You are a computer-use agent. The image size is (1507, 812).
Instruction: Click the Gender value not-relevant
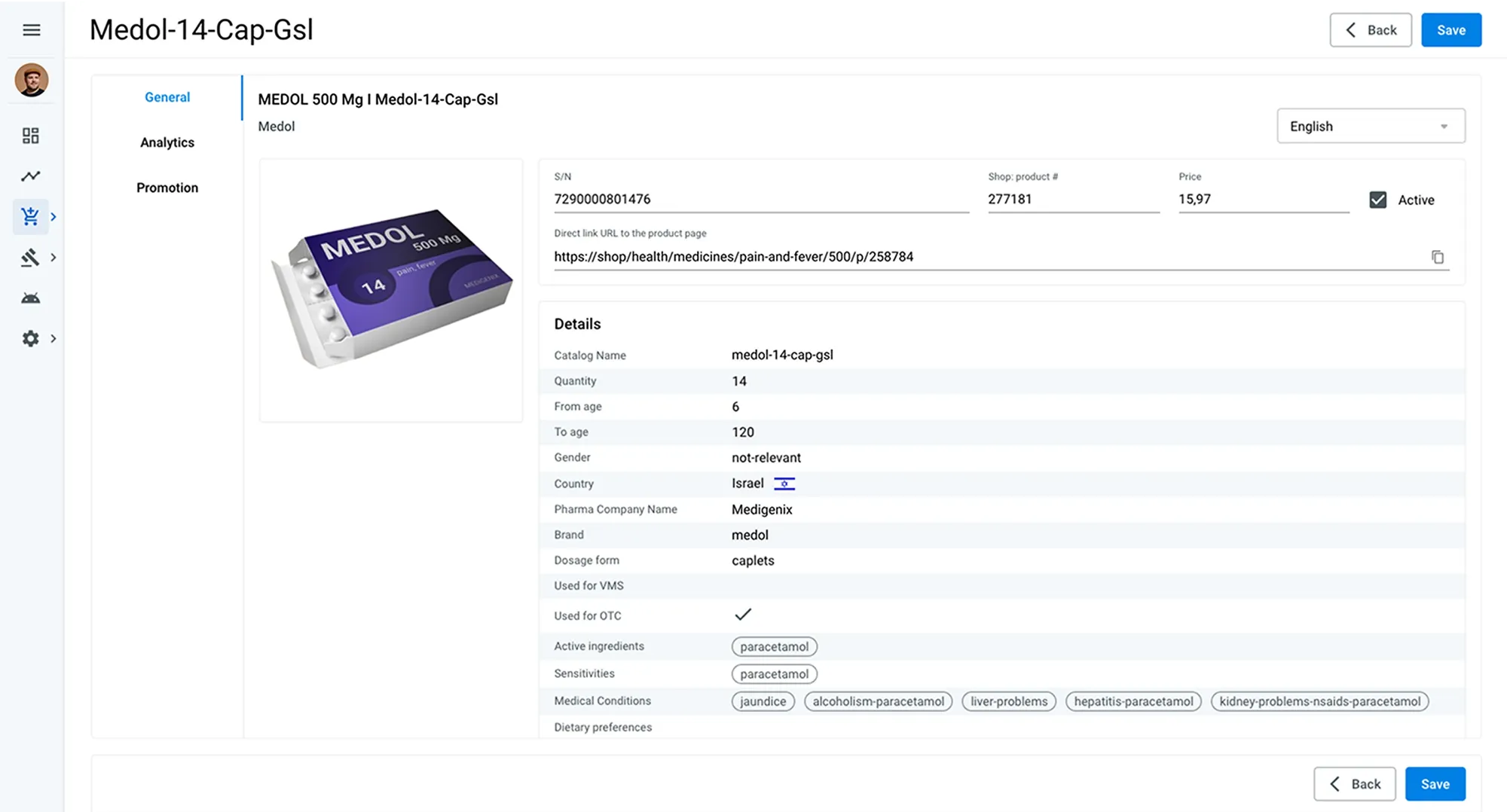point(766,458)
